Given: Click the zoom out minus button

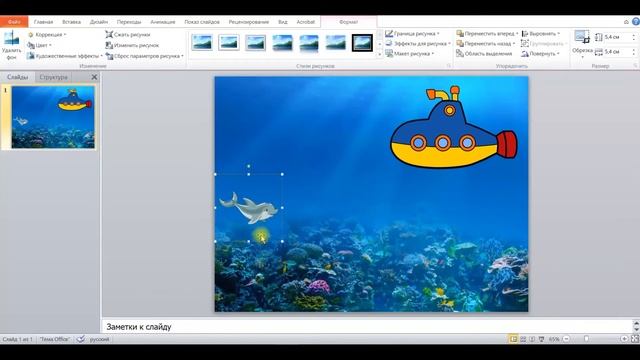Looking at the screenshot, I should tap(567, 339).
